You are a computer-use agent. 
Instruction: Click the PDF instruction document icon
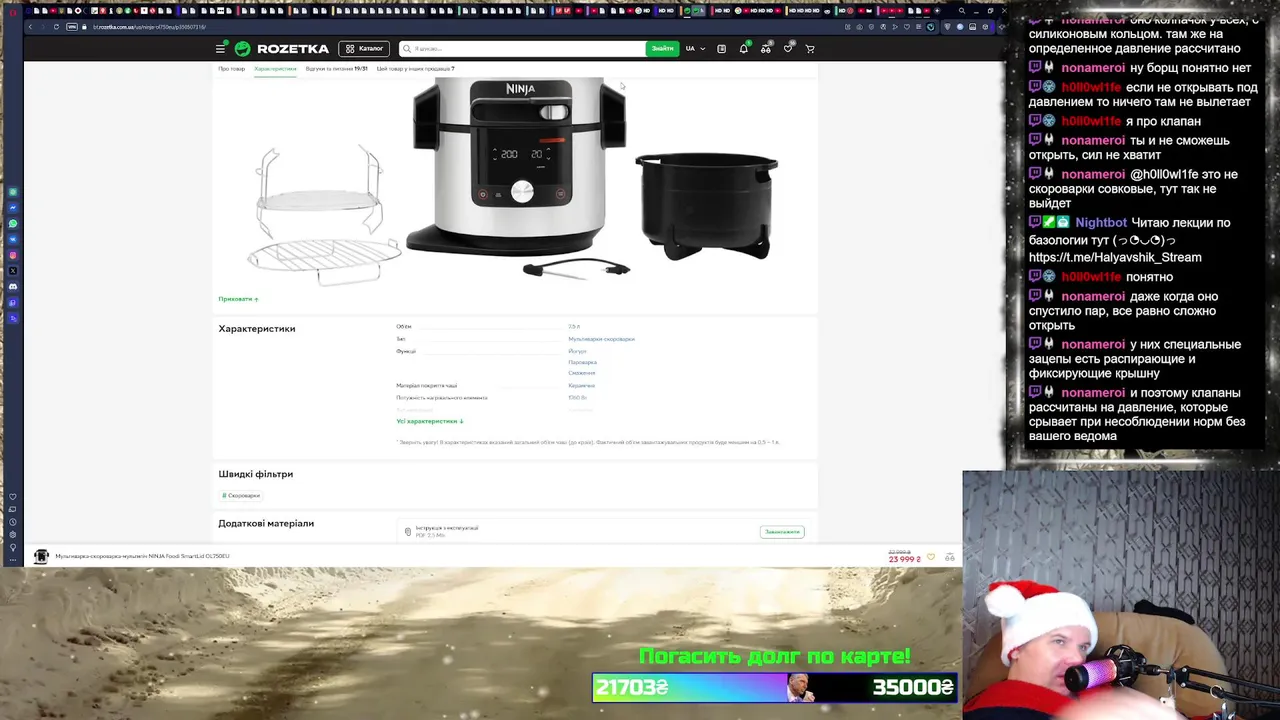[x=407, y=532]
